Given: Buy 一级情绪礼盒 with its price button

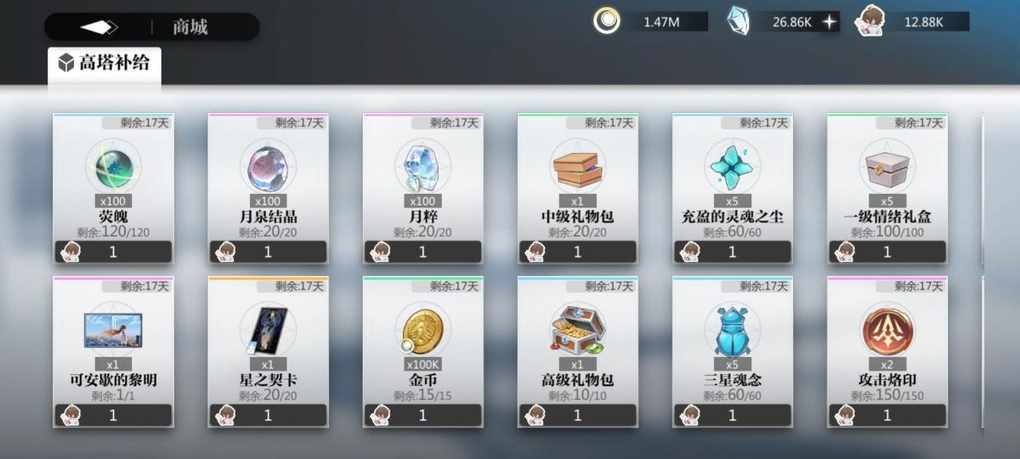Looking at the screenshot, I should coord(887,252).
